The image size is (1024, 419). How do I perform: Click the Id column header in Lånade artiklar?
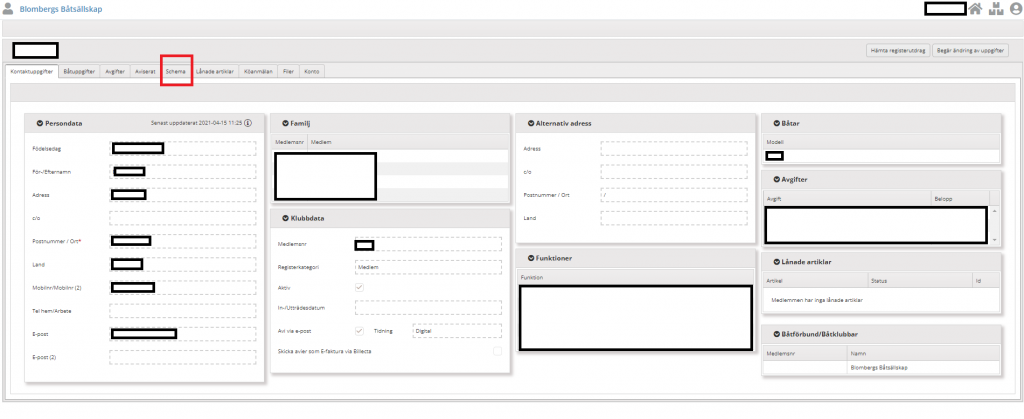pos(986,280)
